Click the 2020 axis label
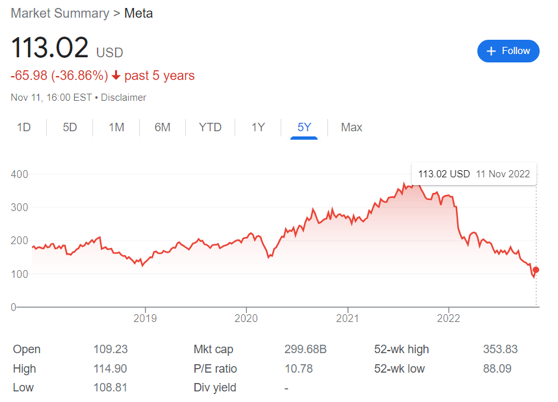The height and width of the screenshot is (402, 558). 246,318
